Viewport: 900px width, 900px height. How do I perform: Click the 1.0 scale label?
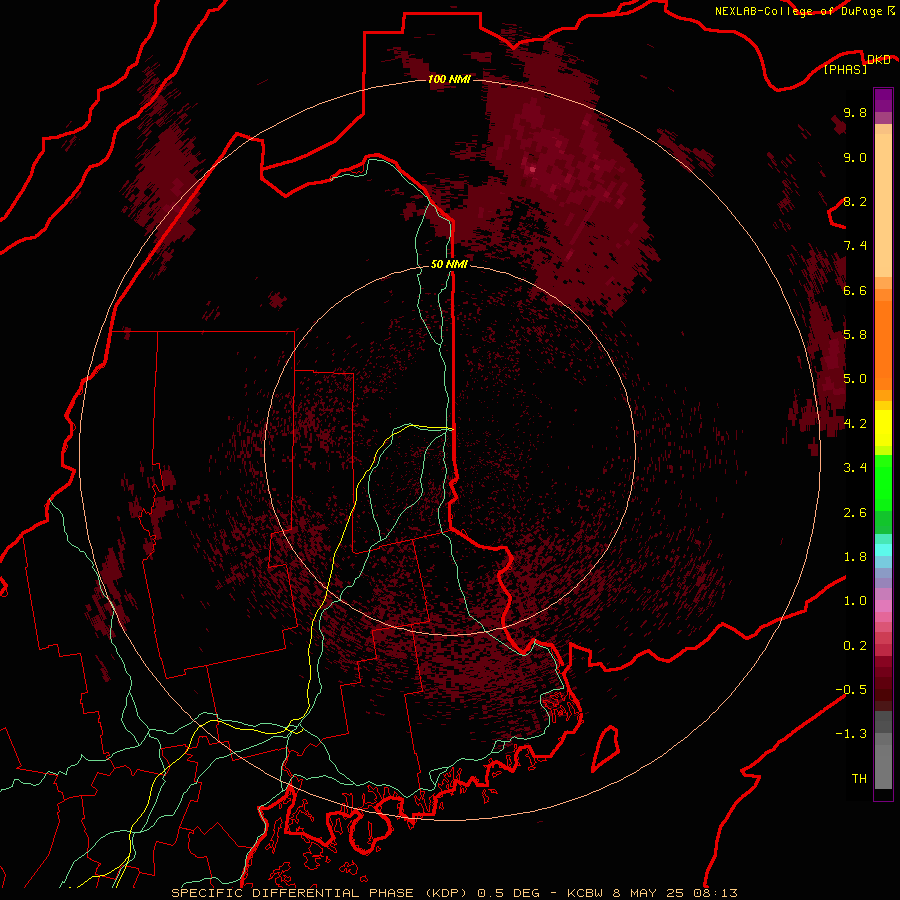tap(855, 601)
